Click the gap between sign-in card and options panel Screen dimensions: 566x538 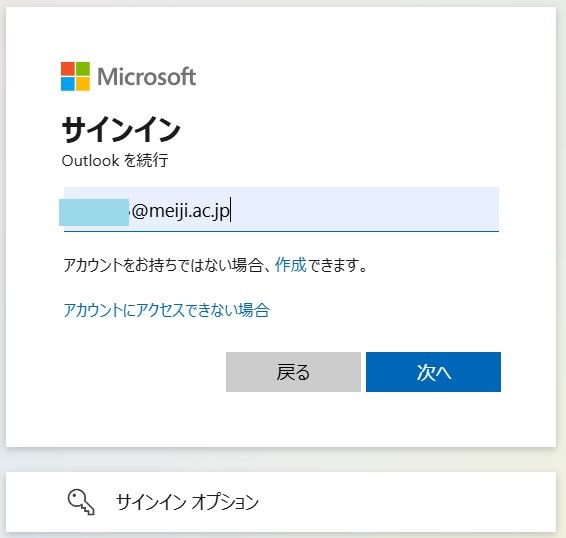pos(281,459)
